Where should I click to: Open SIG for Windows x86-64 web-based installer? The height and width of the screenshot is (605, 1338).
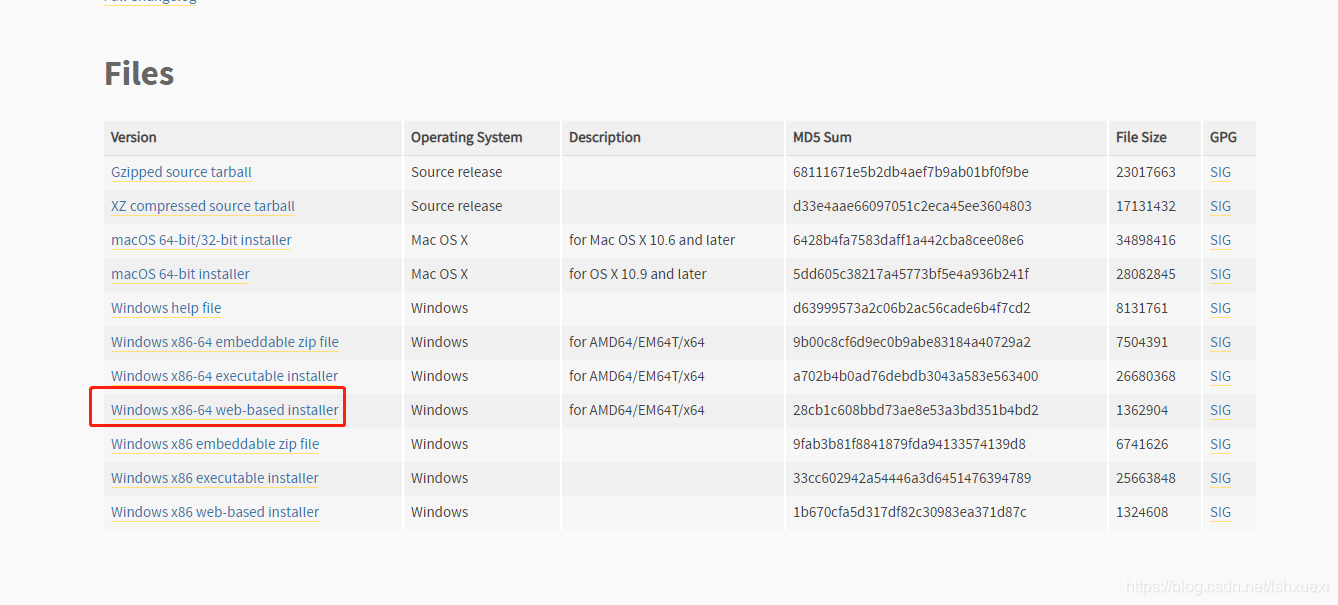coord(1220,410)
